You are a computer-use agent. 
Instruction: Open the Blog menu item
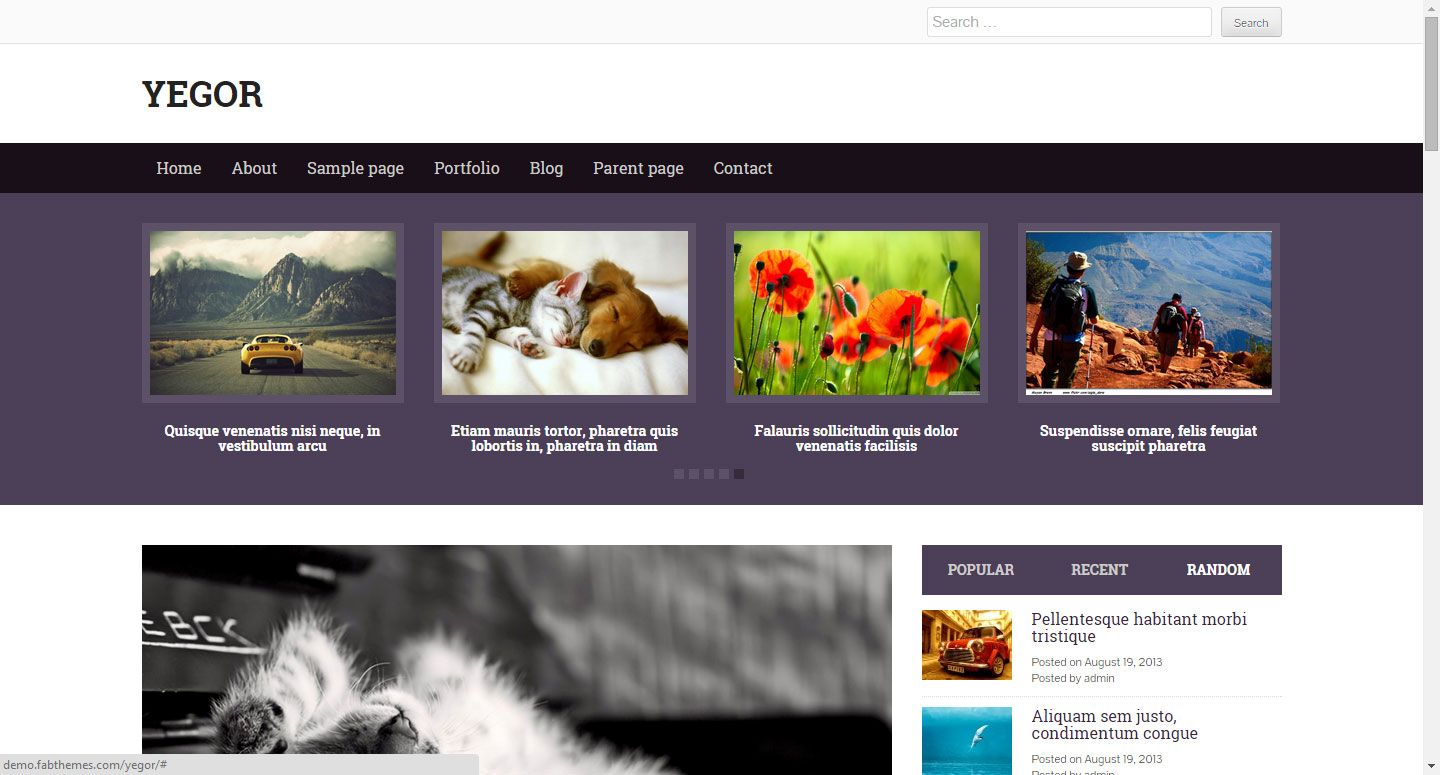tap(546, 168)
